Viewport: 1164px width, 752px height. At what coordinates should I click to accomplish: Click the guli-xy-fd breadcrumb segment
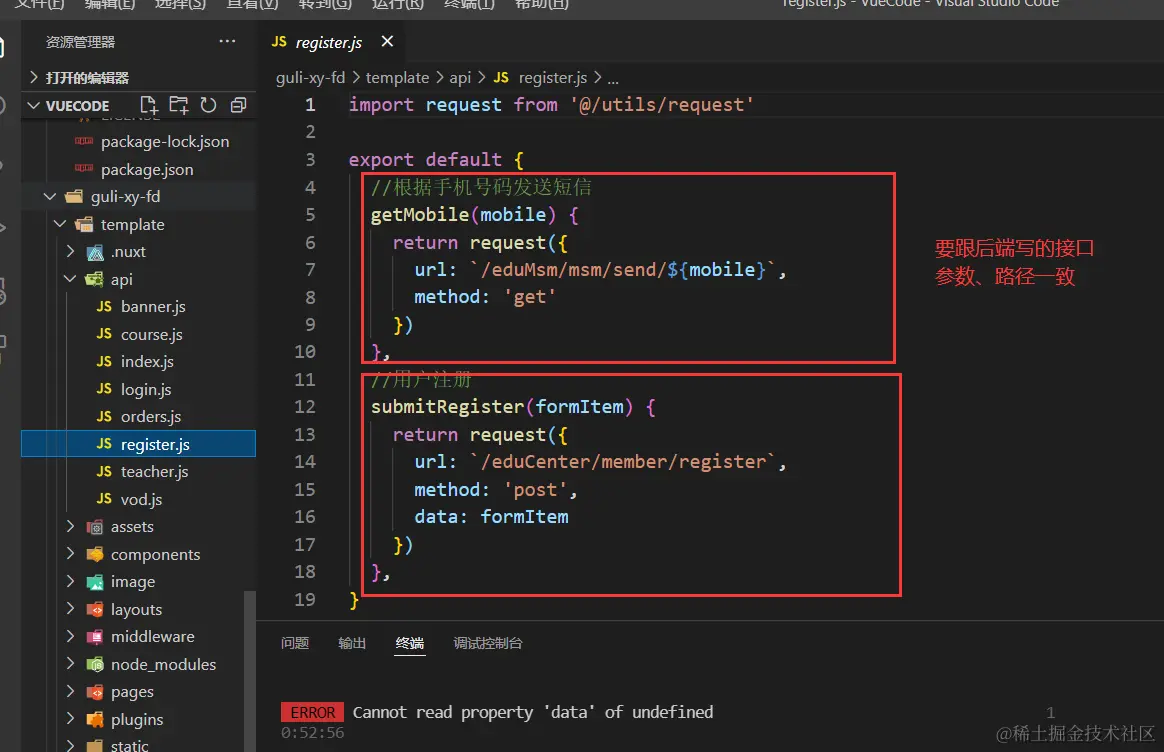pos(310,77)
